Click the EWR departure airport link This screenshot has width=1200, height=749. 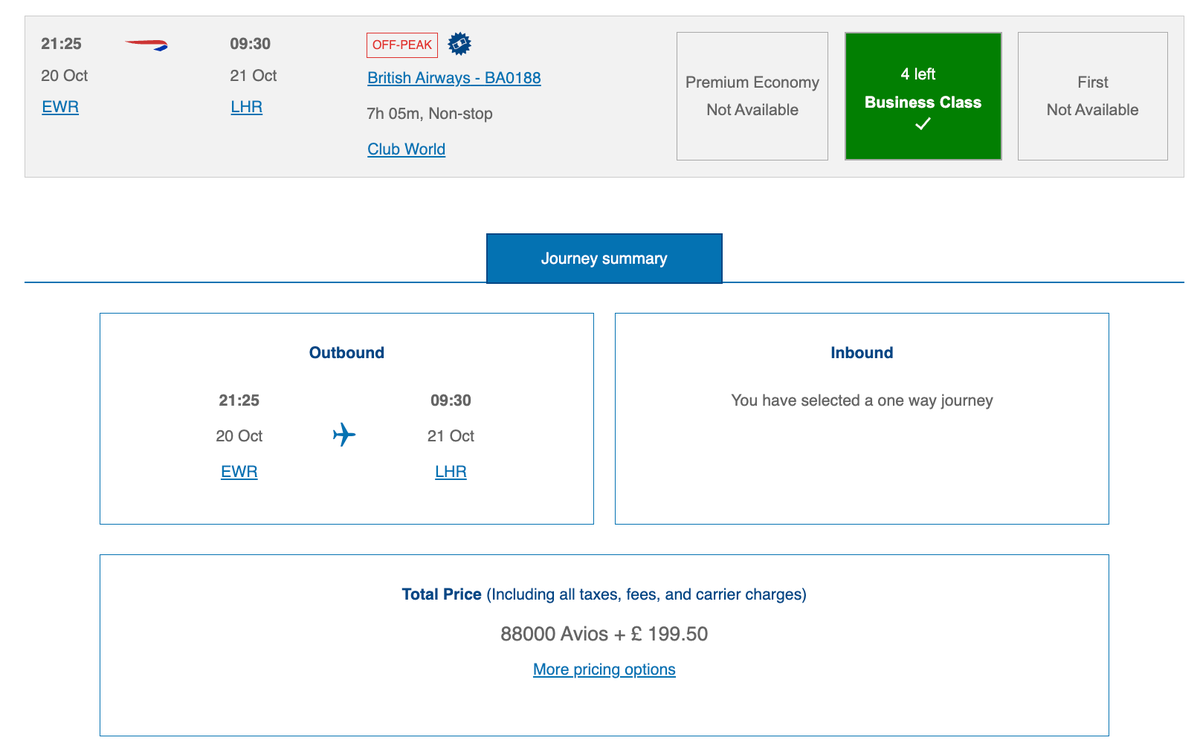(60, 107)
